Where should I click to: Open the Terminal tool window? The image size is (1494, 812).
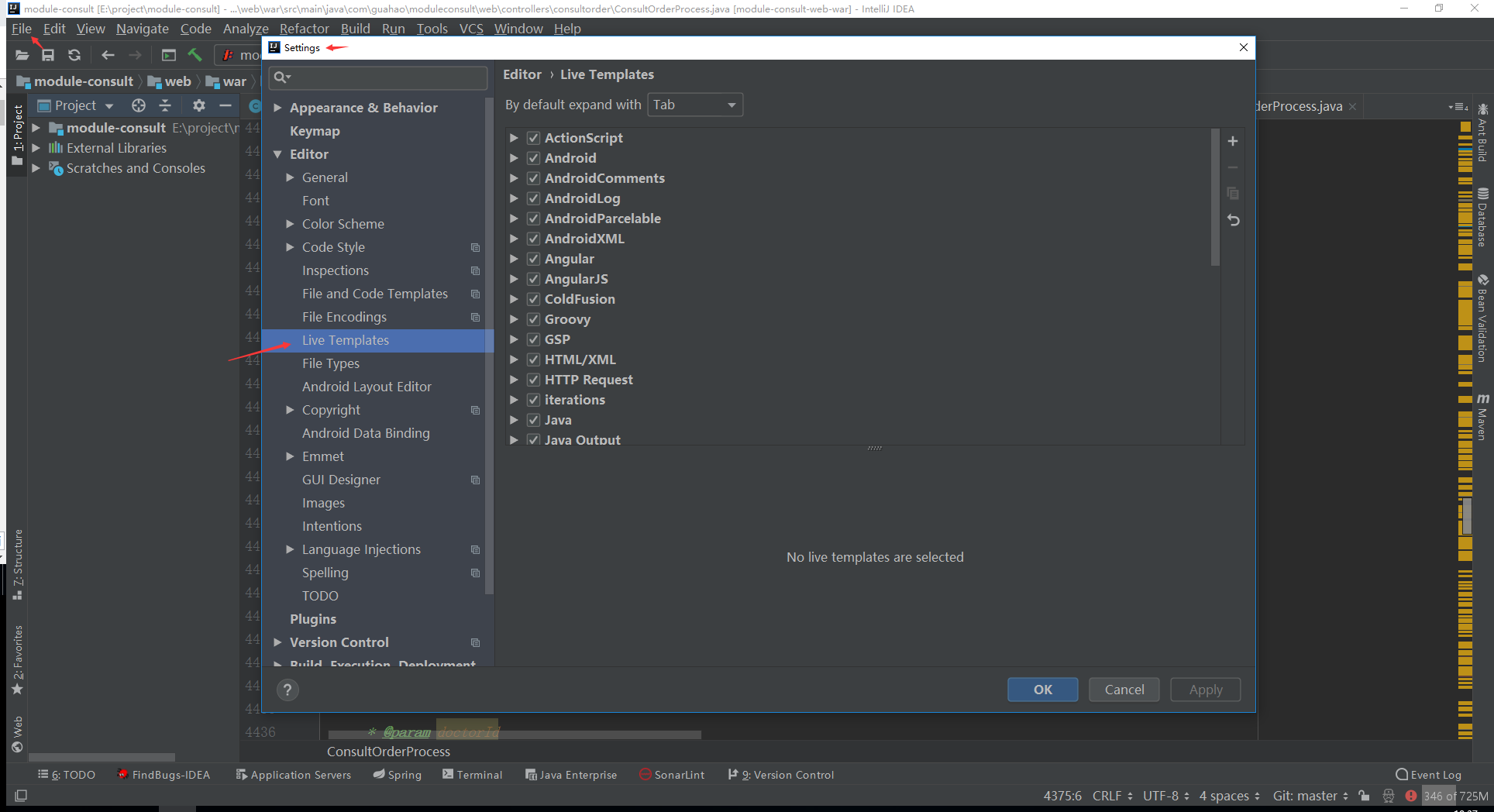(473, 775)
